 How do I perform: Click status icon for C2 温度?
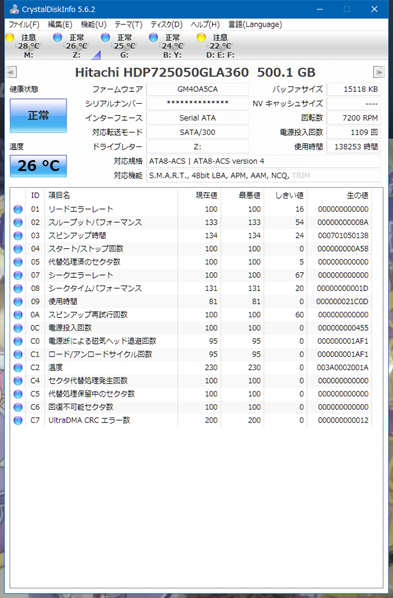pyautogui.click(x=18, y=368)
